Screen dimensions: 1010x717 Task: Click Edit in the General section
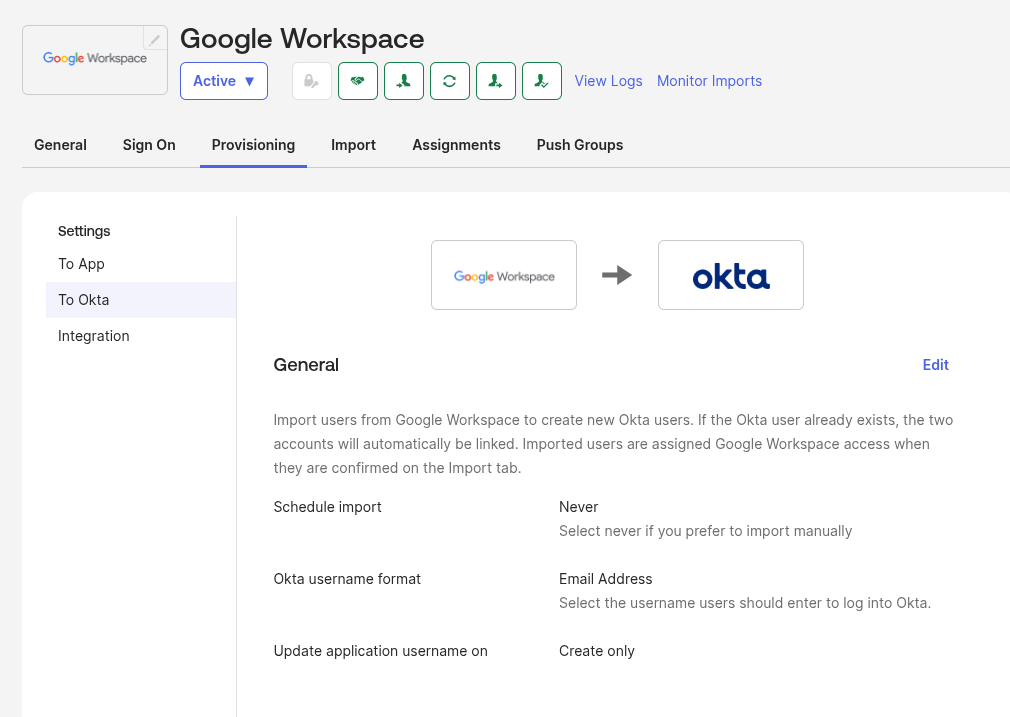[935, 365]
